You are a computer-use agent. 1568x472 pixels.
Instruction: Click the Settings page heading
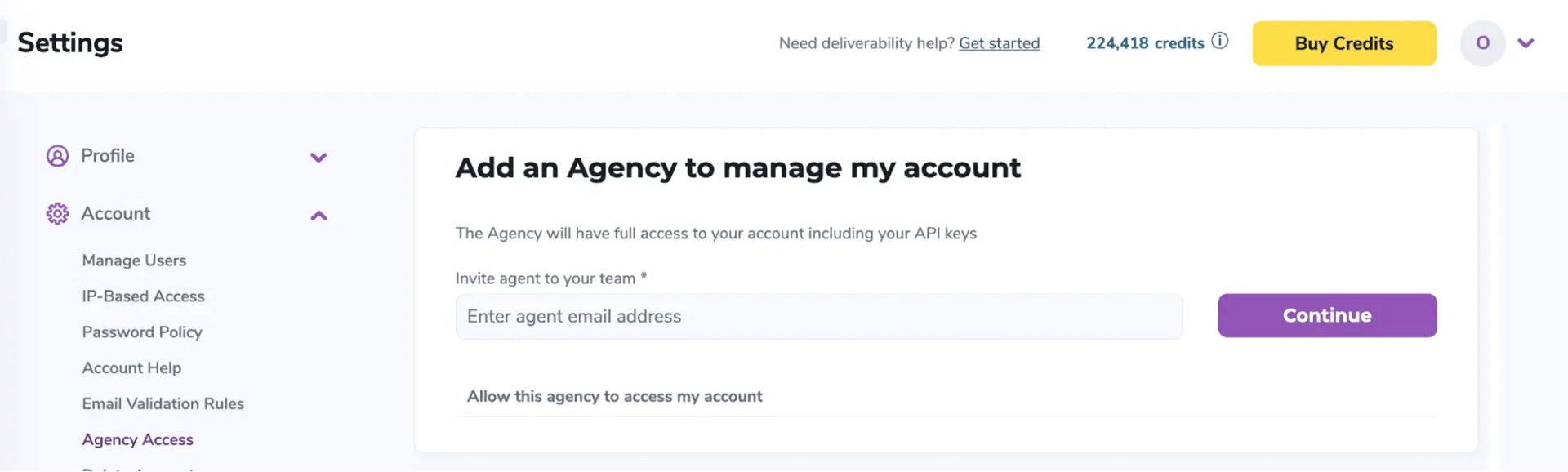pos(69,42)
